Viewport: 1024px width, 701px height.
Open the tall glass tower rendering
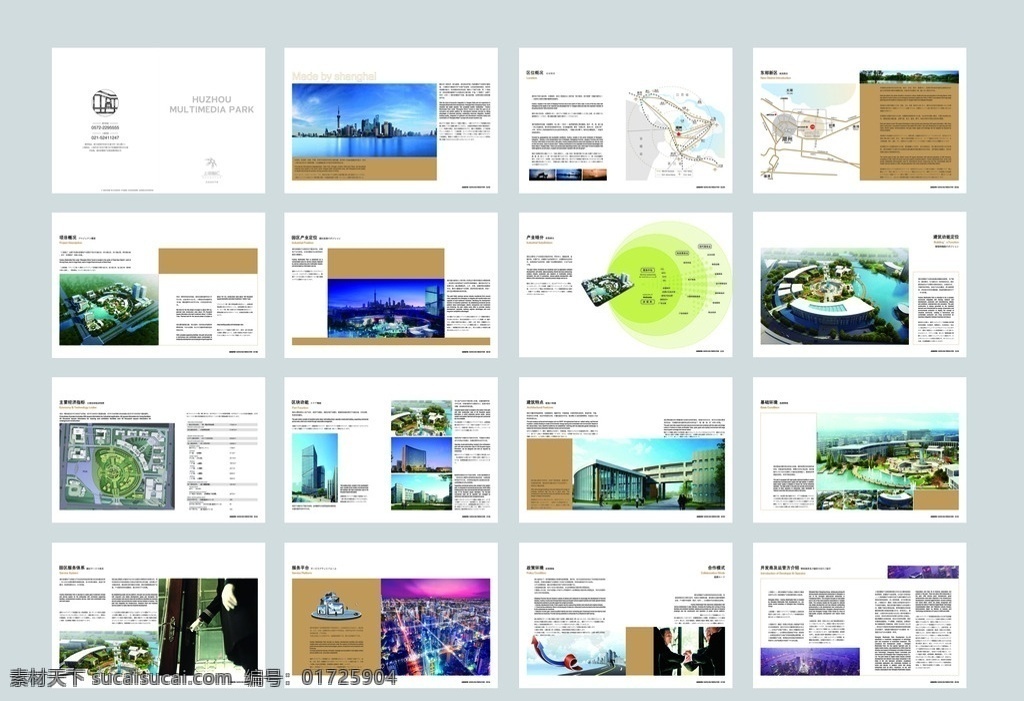click(x=315, y=468)
